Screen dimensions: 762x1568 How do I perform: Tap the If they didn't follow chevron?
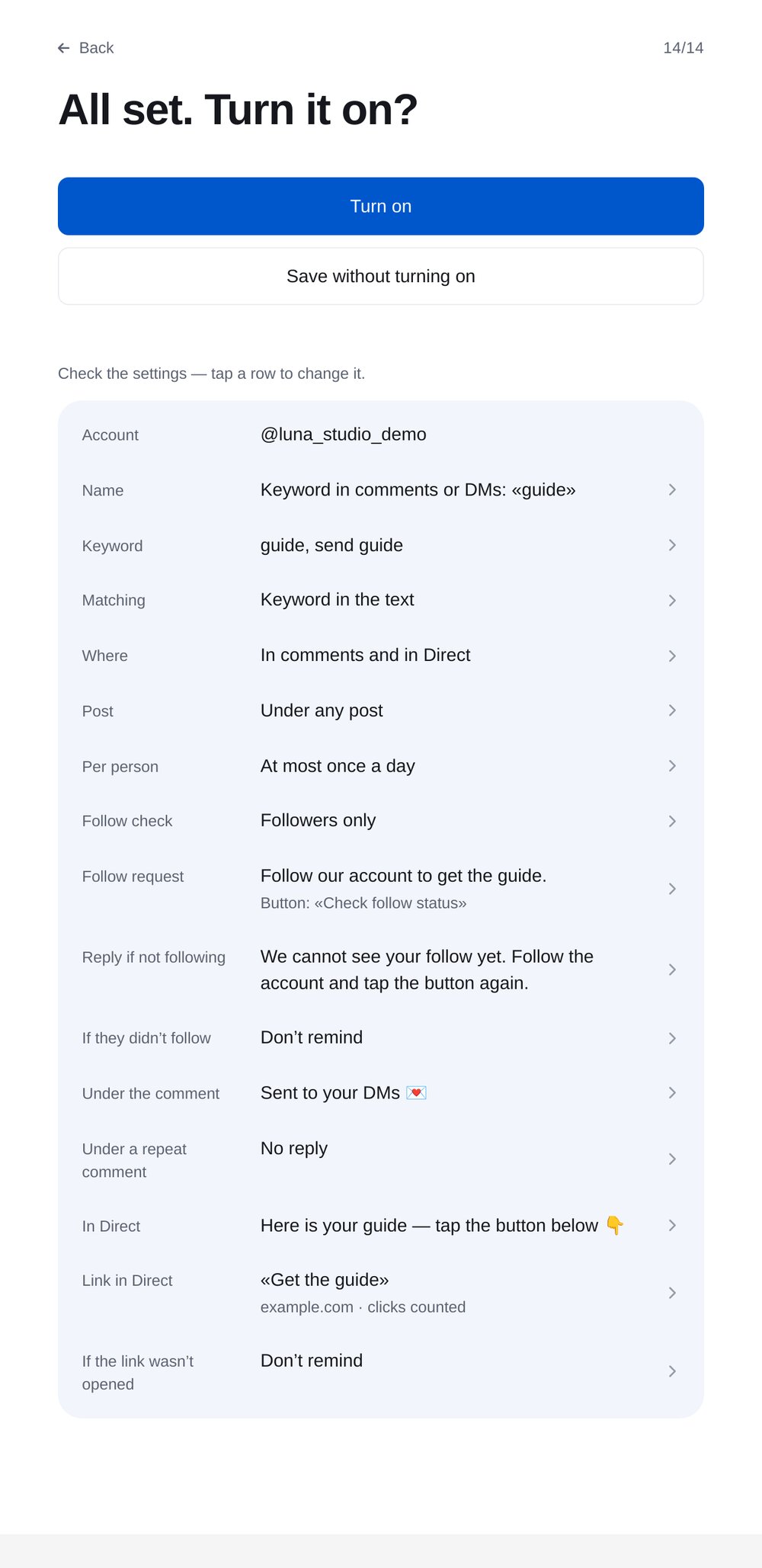click(672, 1038)
